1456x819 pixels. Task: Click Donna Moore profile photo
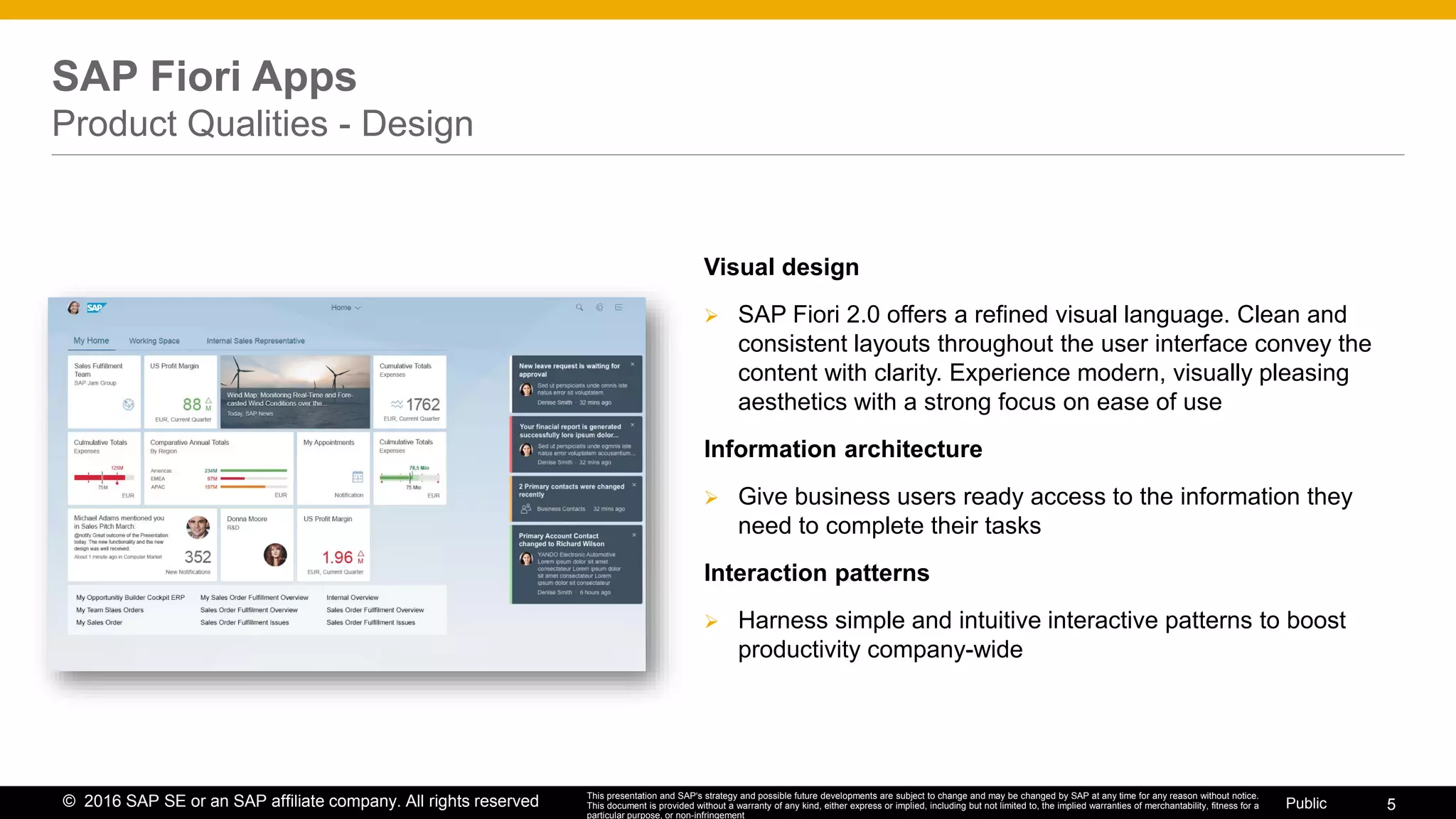point(275,555)
